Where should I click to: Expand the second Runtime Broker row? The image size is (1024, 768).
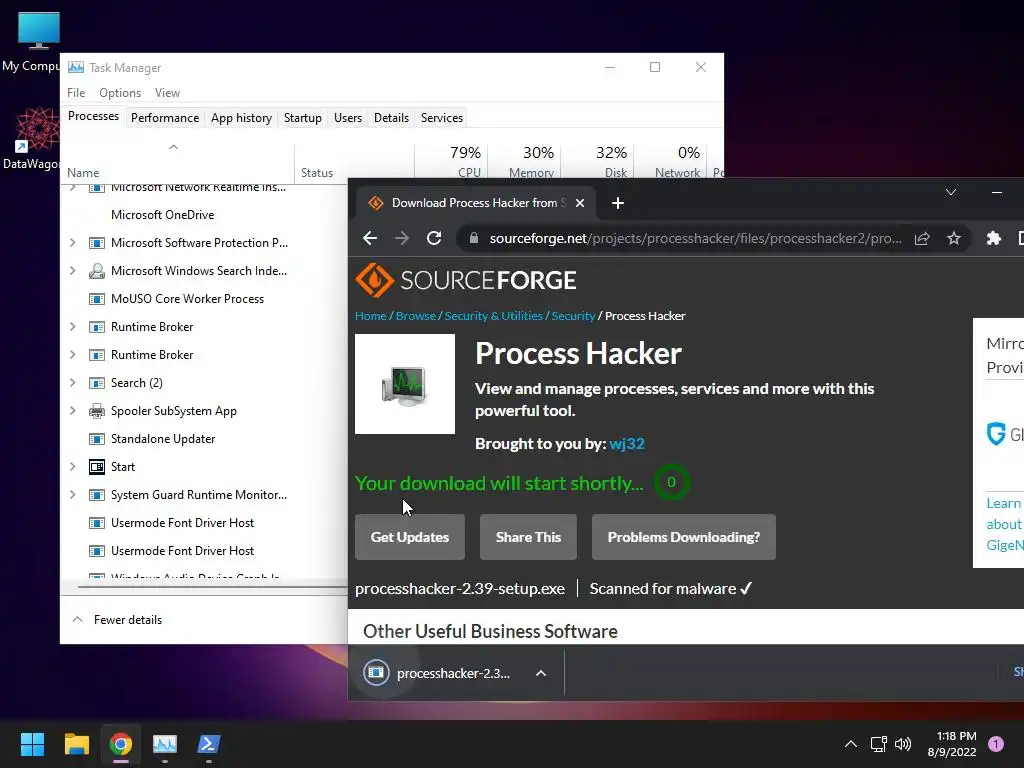(72, 355)
